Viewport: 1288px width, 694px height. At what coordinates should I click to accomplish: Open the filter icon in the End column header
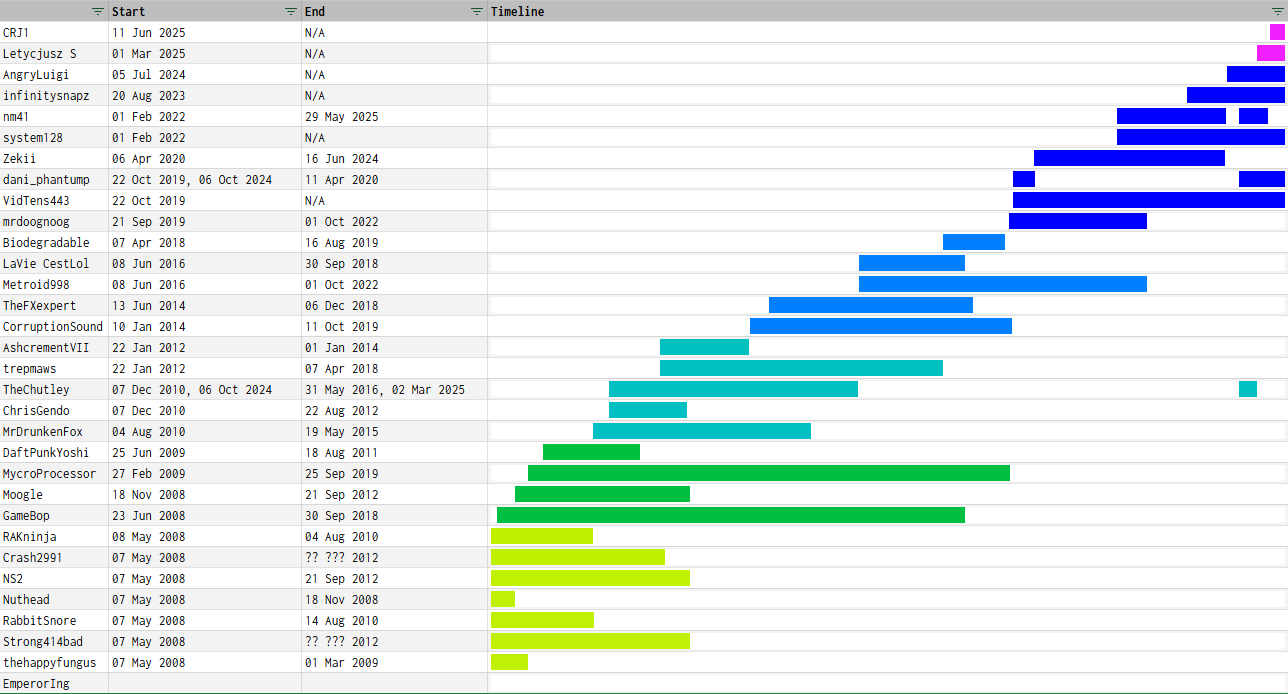point(476,11)
